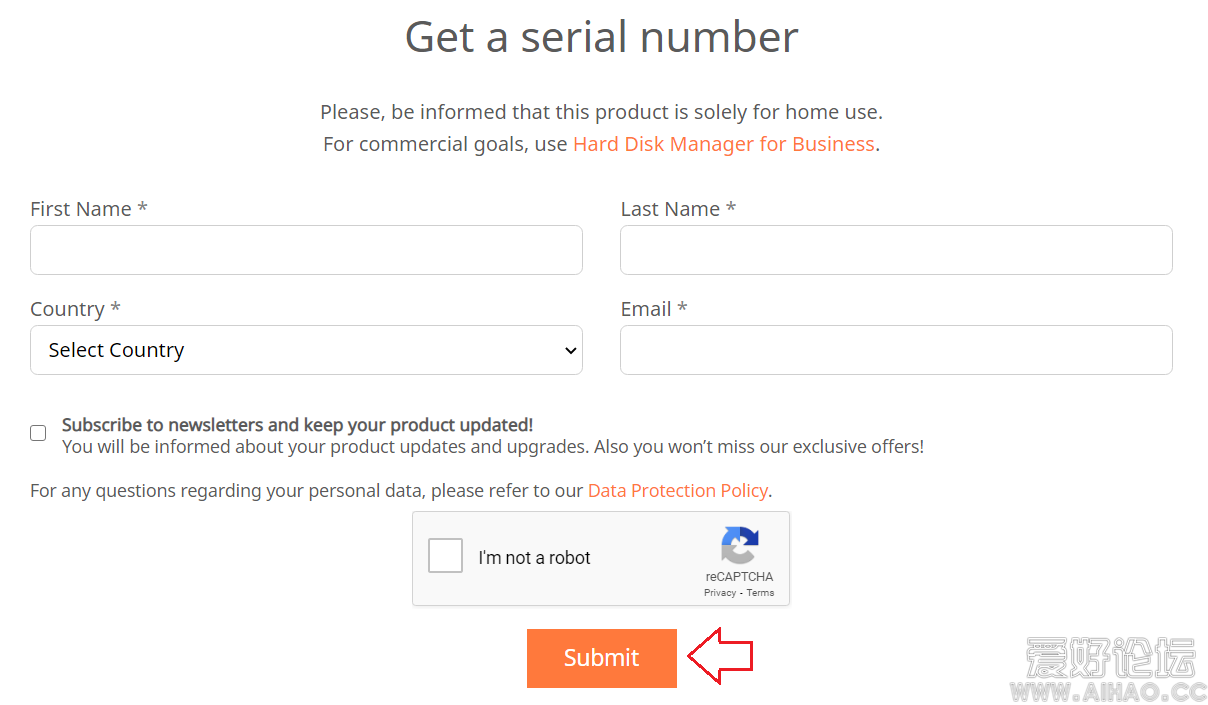The width and height of the screenshot is (1208, 705).
Task: Tick the newsletter subscription checkbox
Action: pyautogui.click(x=38, y=433)
